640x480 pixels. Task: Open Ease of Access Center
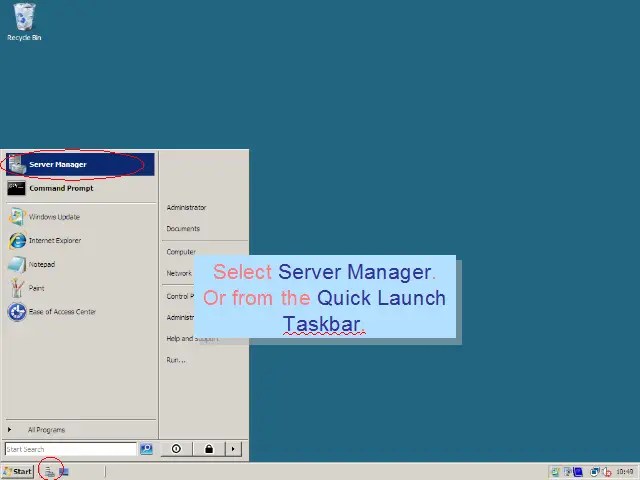[80, 312]
